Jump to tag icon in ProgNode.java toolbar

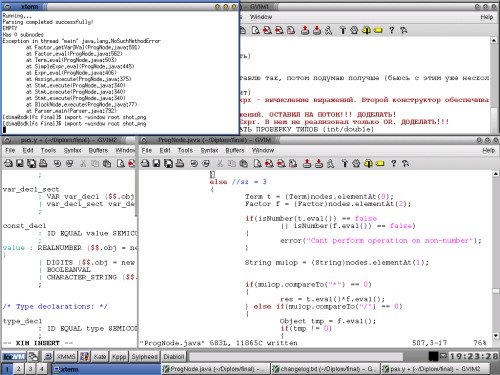point(380,164)
